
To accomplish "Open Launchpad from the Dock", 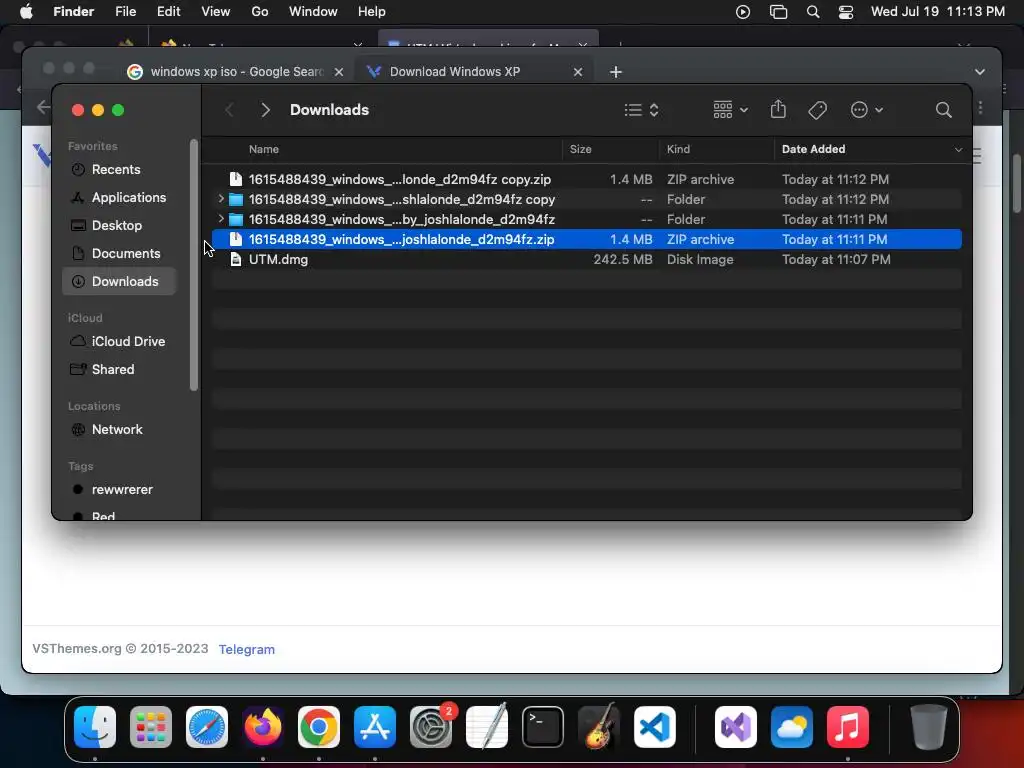I will [x=151, y=727].
